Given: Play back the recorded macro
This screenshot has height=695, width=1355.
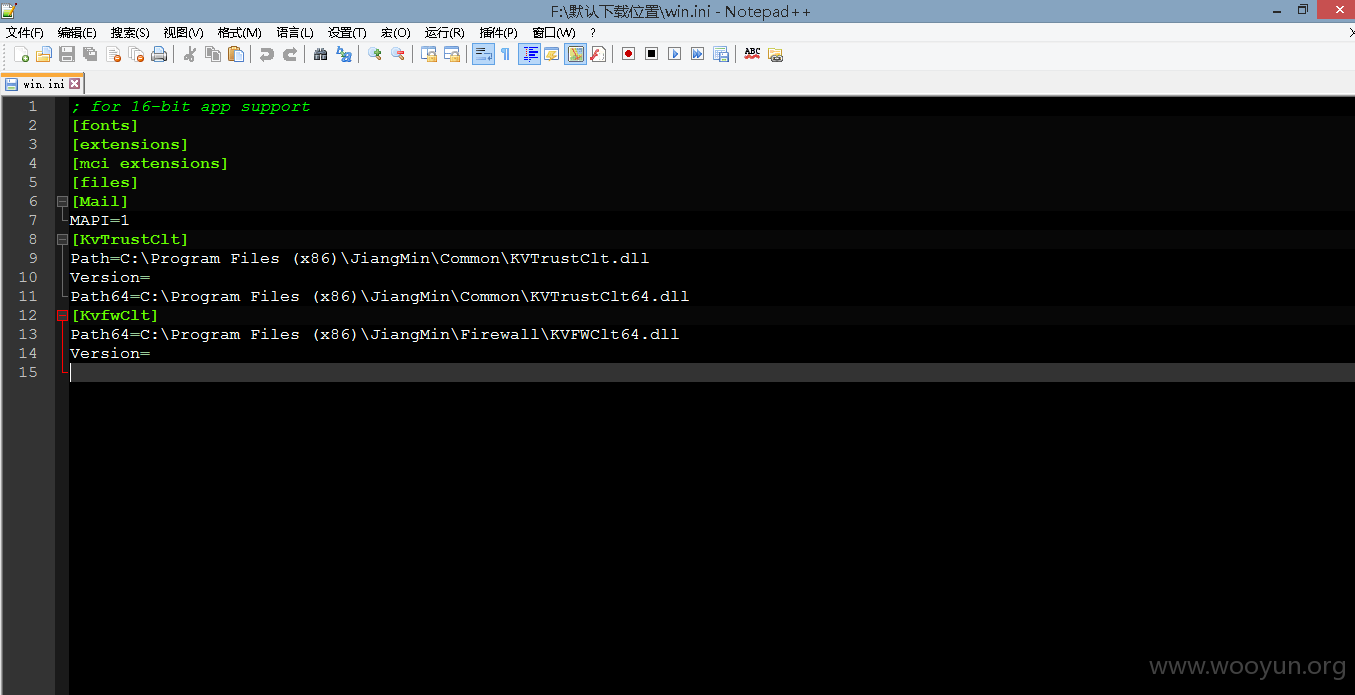Looking at the screenshot, I should [674, 54].
